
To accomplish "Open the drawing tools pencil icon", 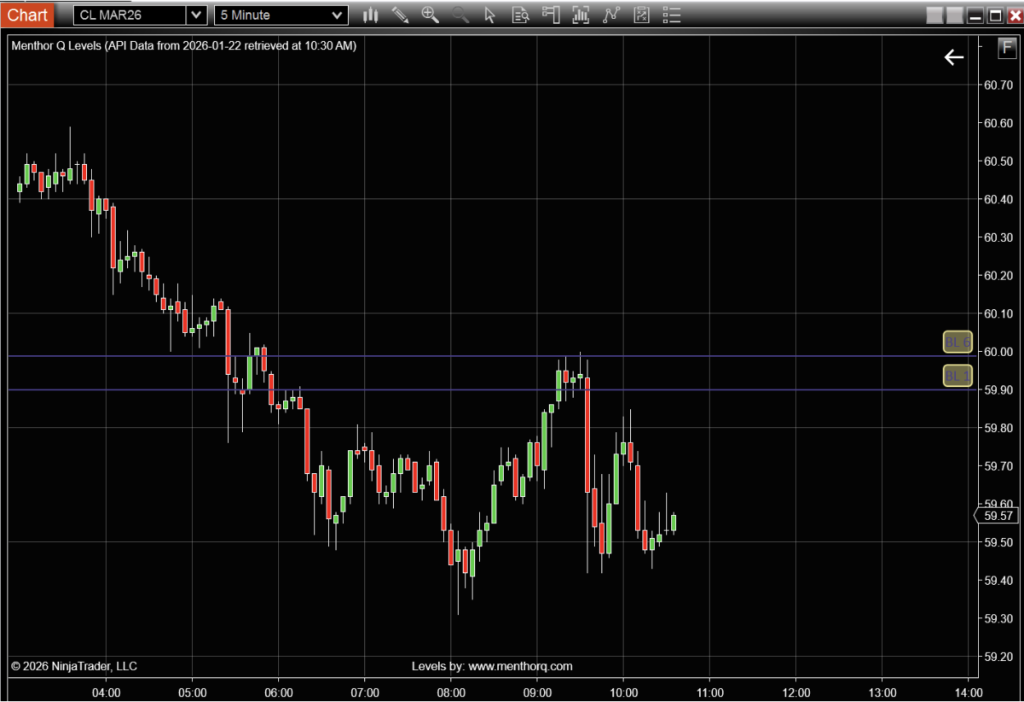I will 400,15.
